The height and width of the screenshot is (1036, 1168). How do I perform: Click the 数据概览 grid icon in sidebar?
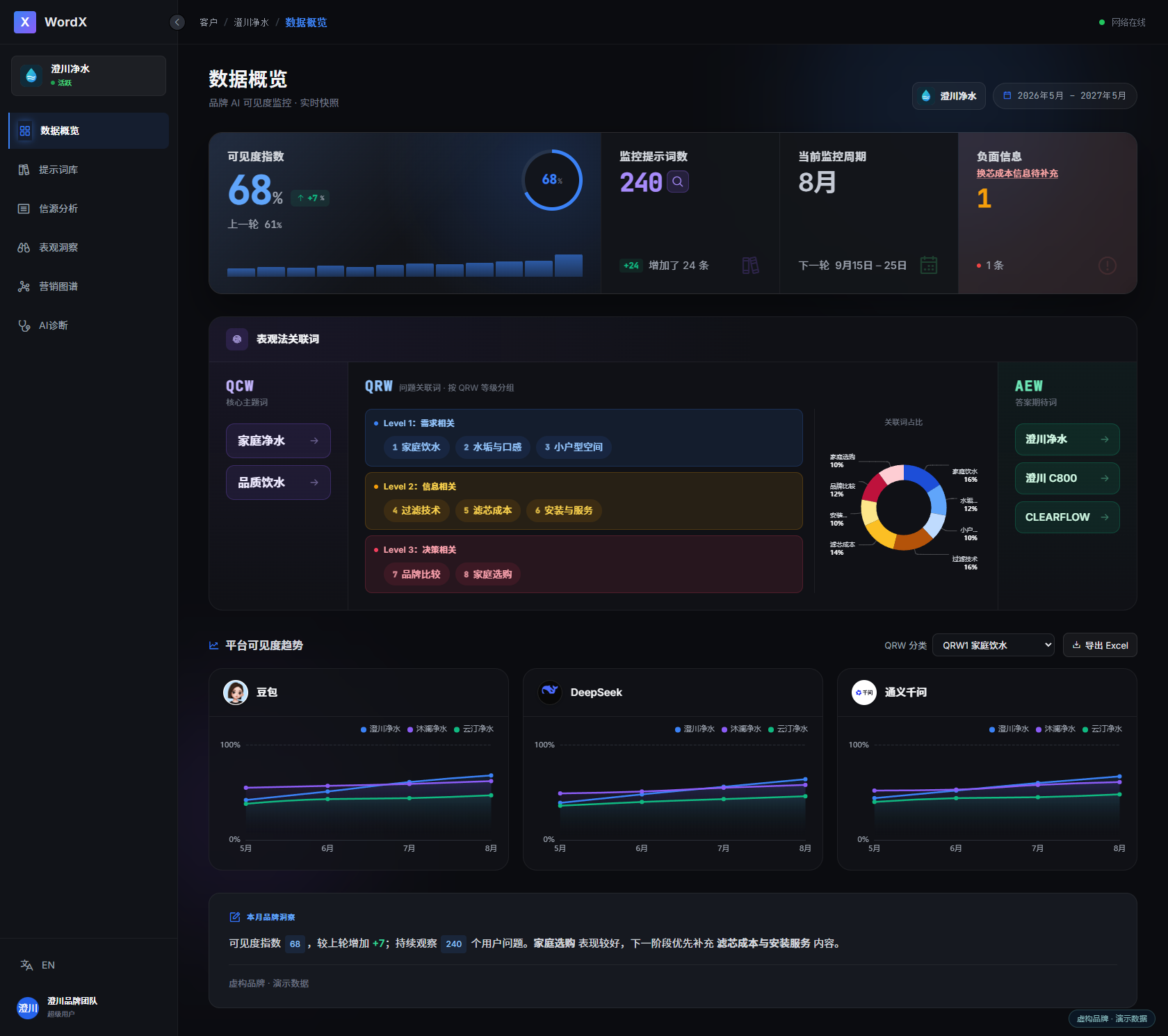coord(25,131)
